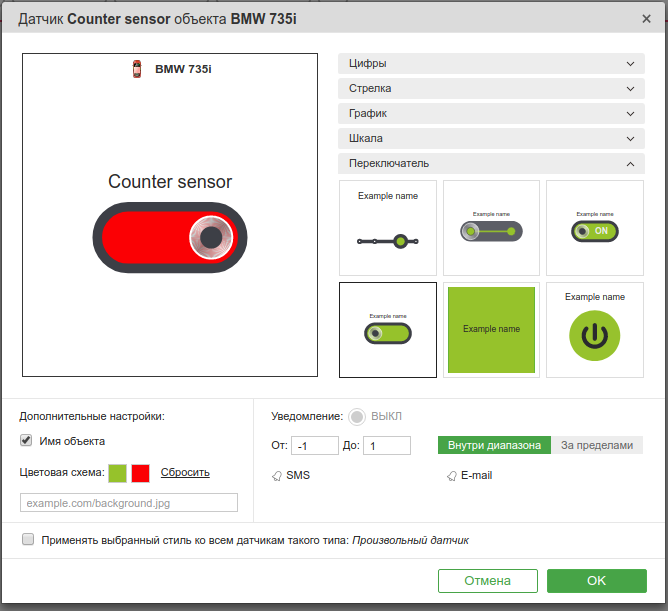
Task: Select the round power button style
Action: coord(595,330)
